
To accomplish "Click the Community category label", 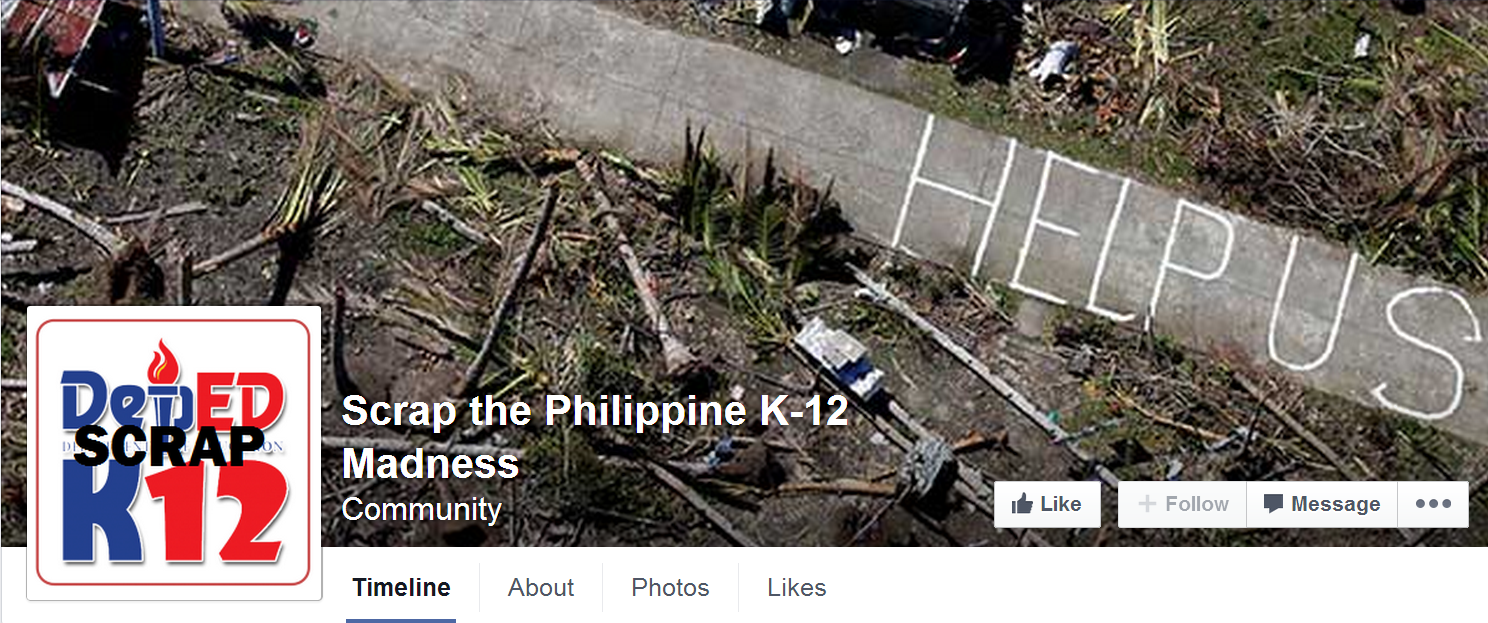I will (x=421, y=509).
